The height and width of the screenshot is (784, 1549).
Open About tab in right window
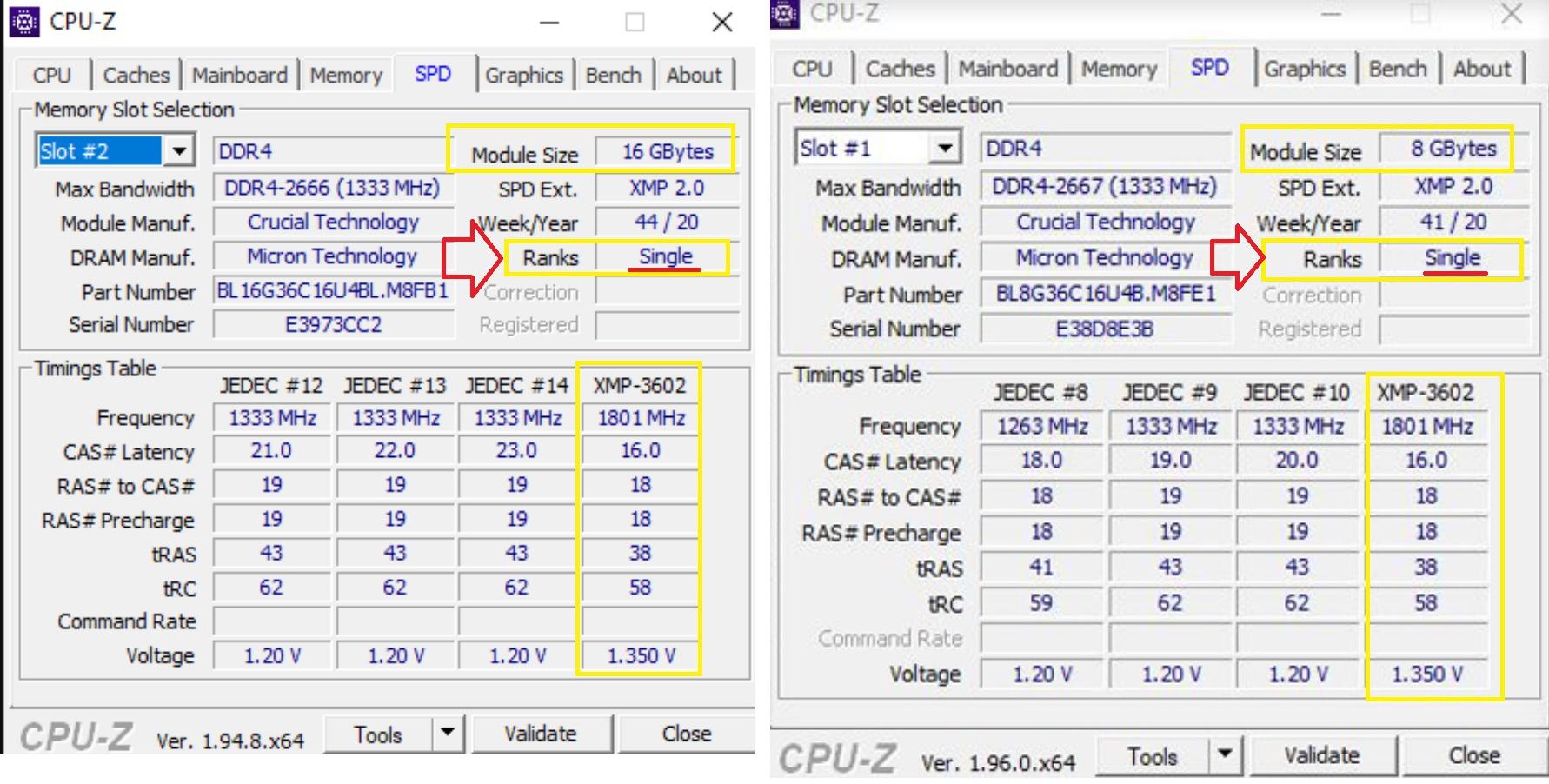1482,69
